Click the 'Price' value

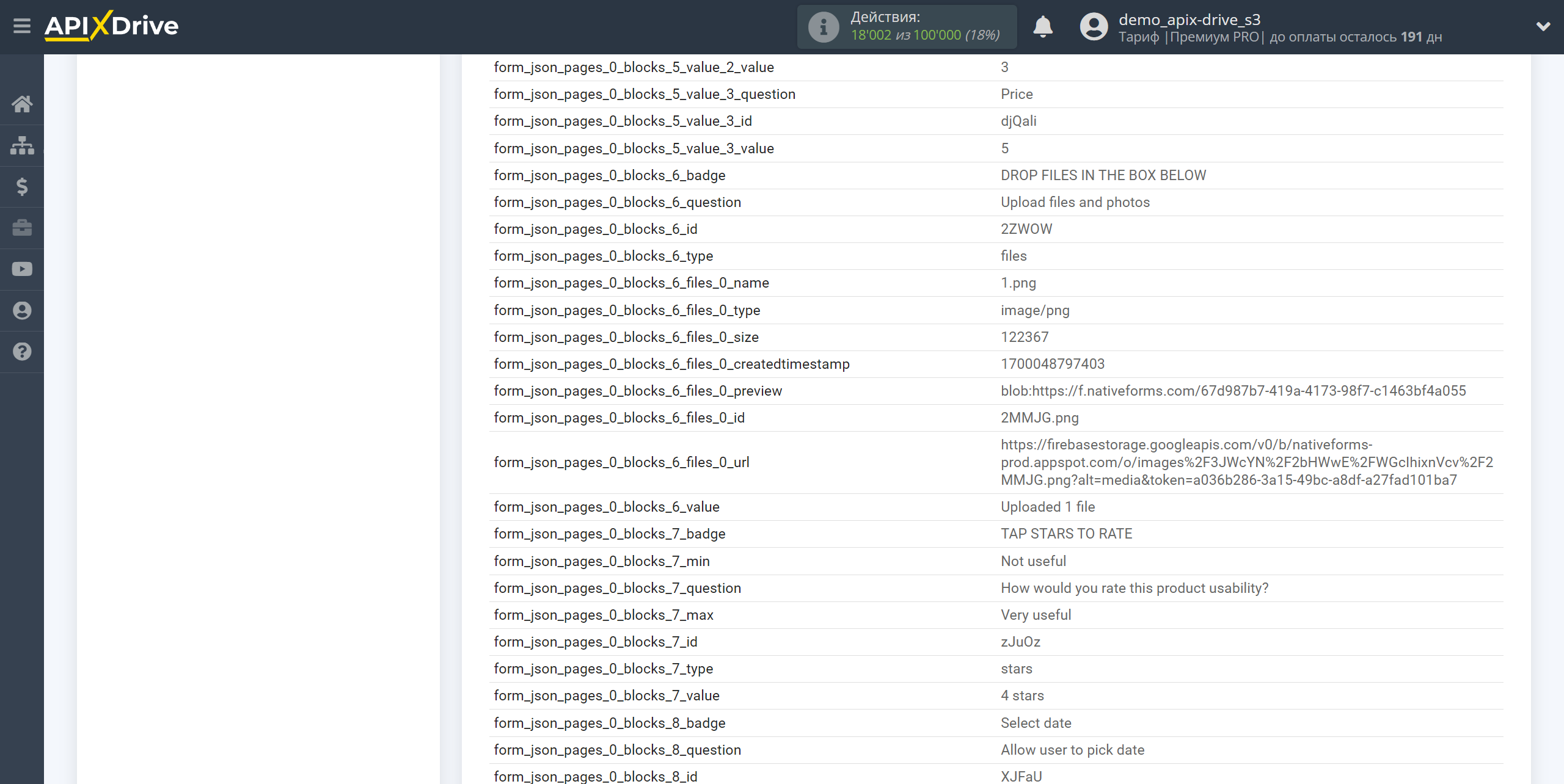point(1017,94)
